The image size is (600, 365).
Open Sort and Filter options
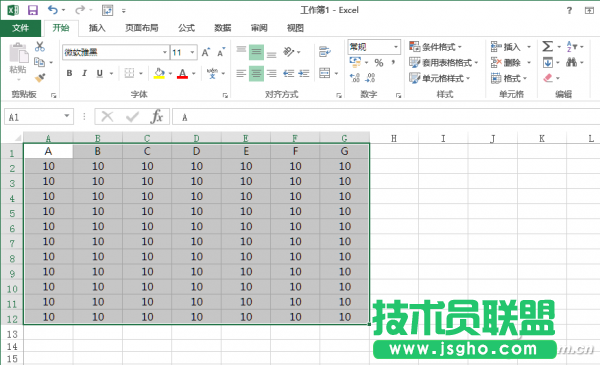[x=571, y=47]
